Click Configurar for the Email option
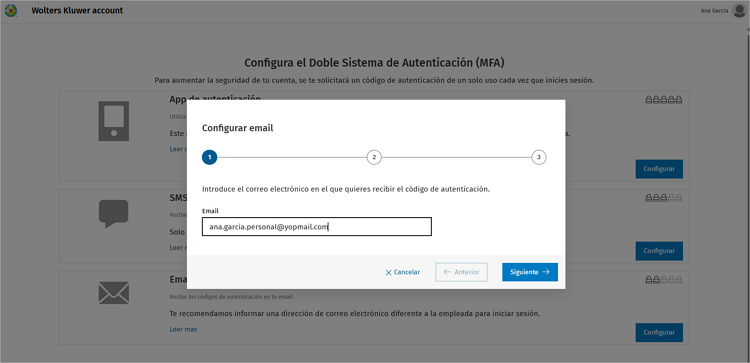The width and height of the screenshot is (750, 363). click(659, 332)
